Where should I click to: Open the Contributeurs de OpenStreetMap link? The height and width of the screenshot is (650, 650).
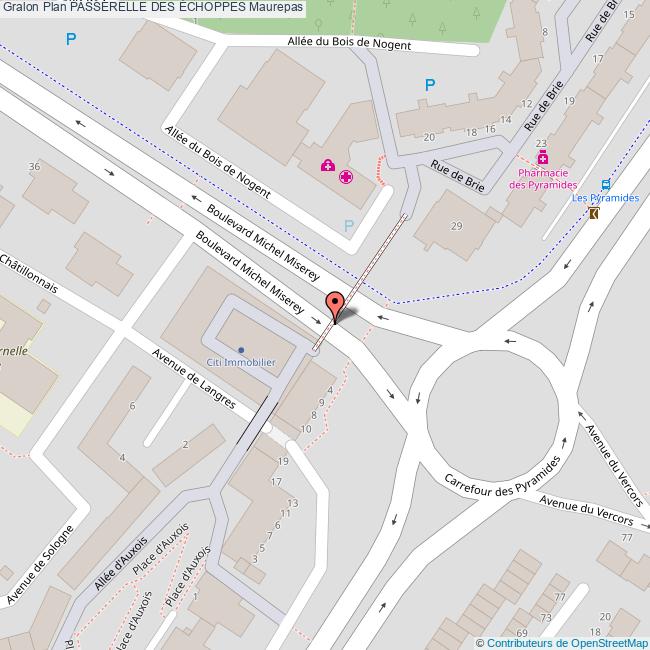pyautogui.click(x=563, y=643)
